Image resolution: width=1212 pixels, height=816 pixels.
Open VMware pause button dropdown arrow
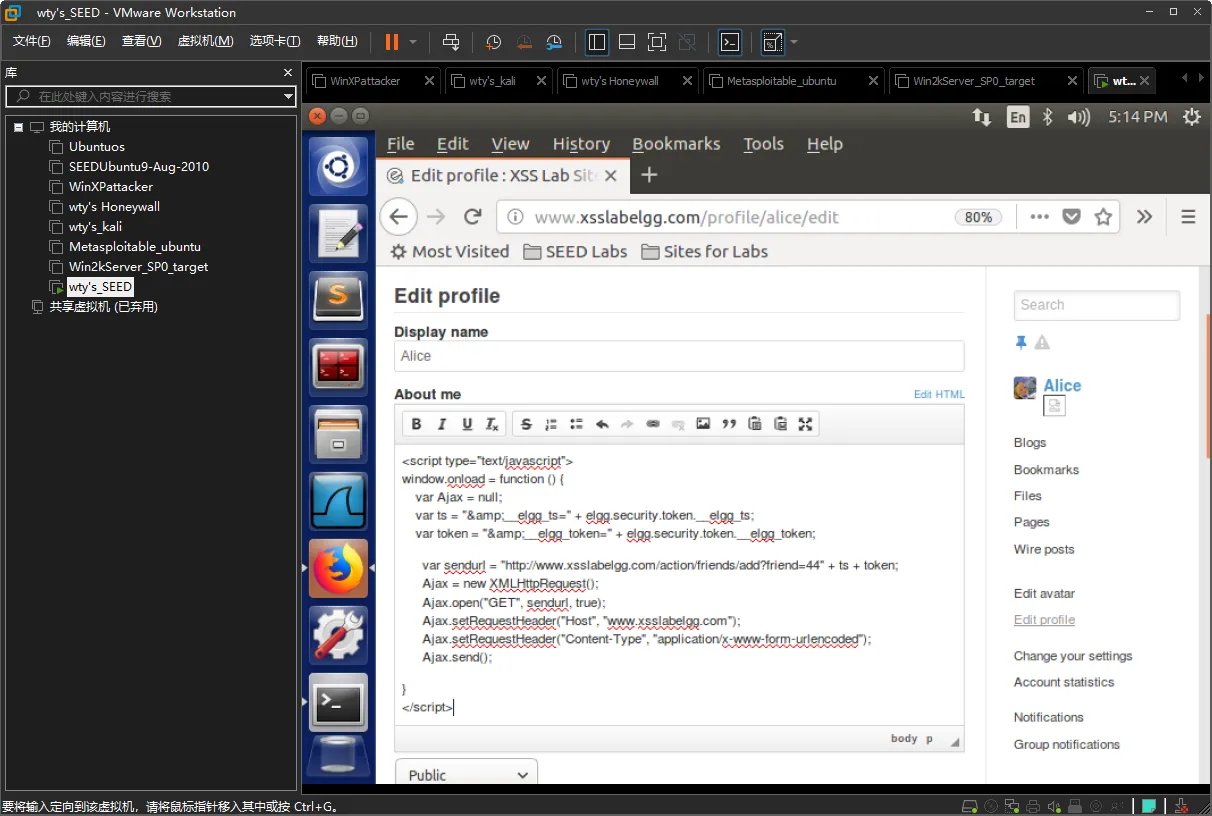pos(412,42)
